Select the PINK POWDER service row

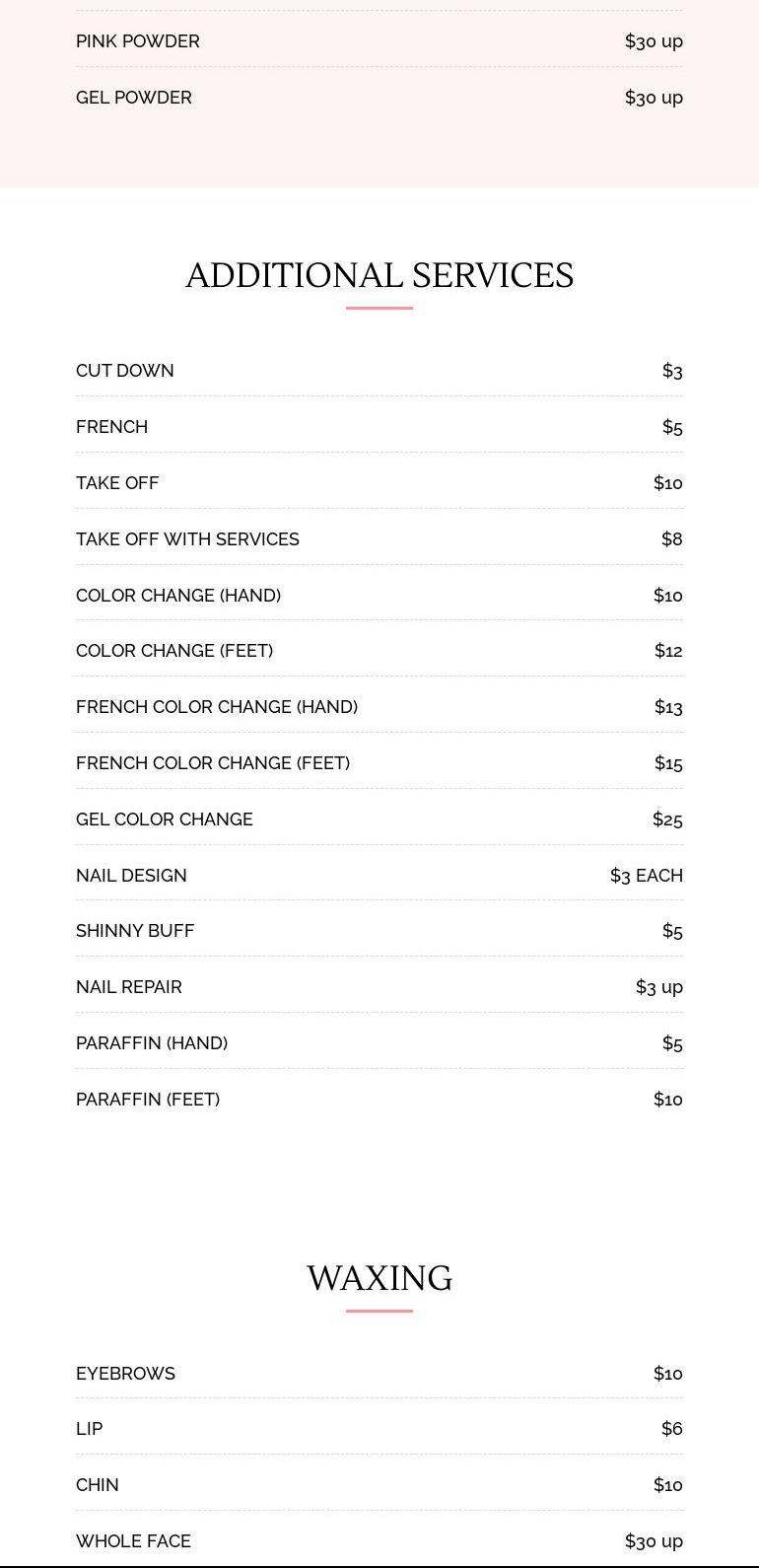138,41
